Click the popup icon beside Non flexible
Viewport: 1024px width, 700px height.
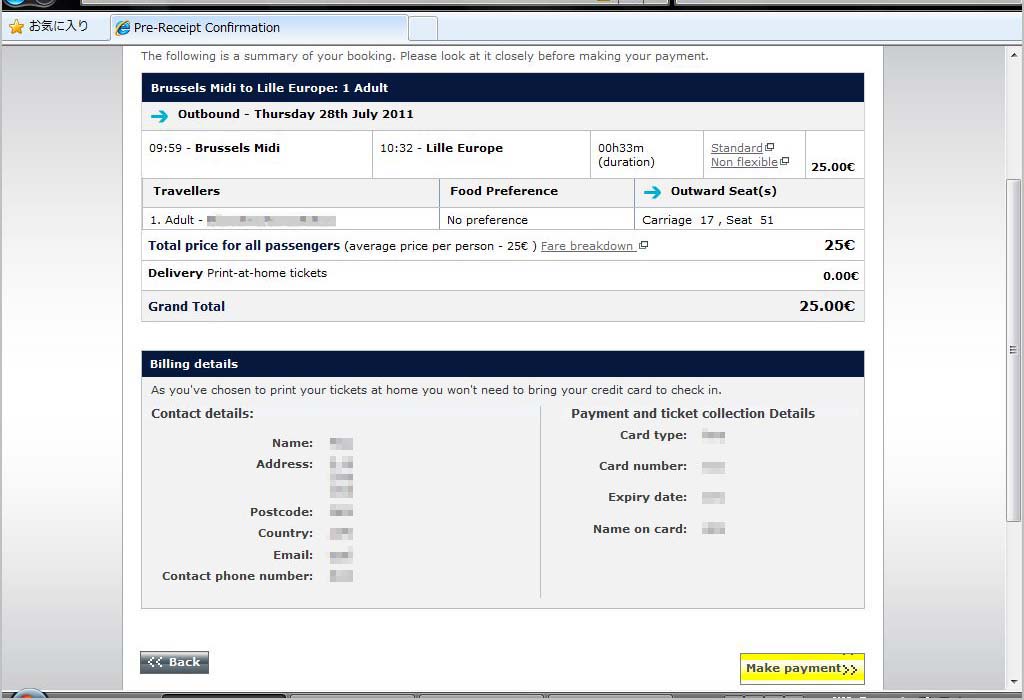coord(784,162)
